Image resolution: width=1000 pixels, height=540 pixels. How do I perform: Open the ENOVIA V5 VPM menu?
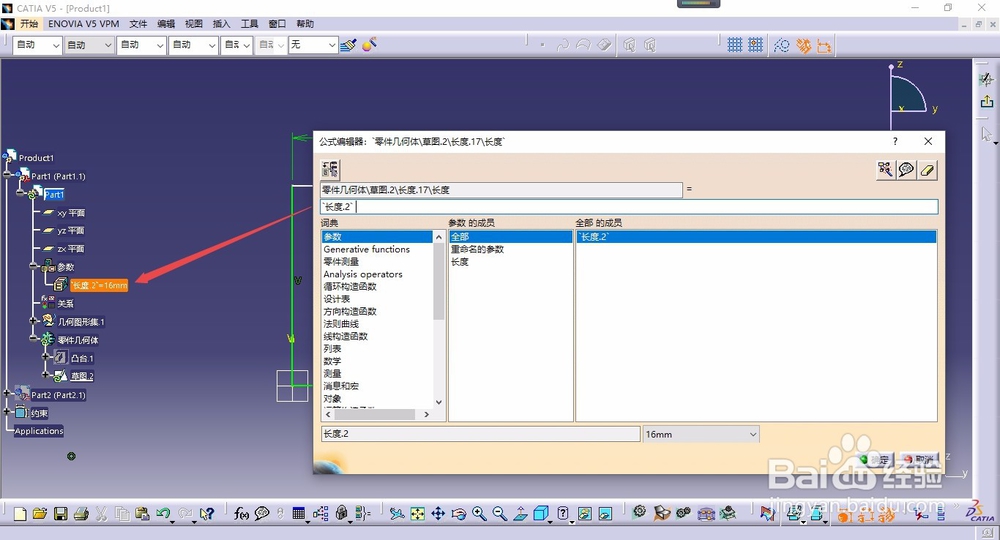84,24
